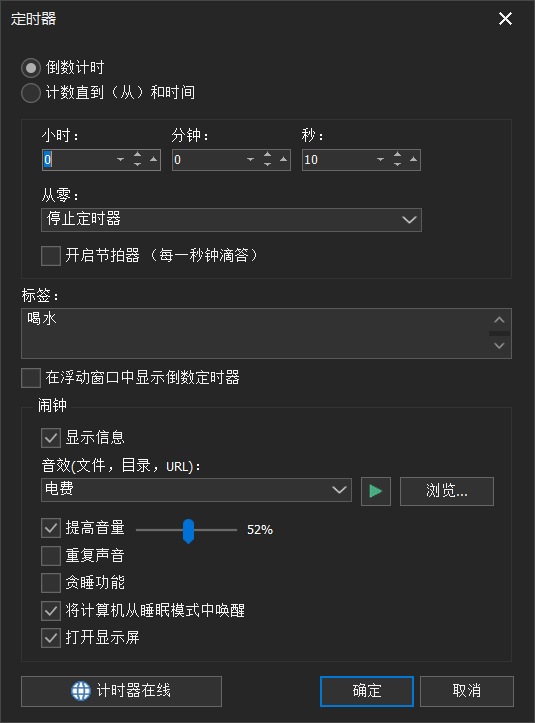This screenshot has width=535, height=723.
Task: Click the globe icon for online timer
Action: (x=81, y=691)
